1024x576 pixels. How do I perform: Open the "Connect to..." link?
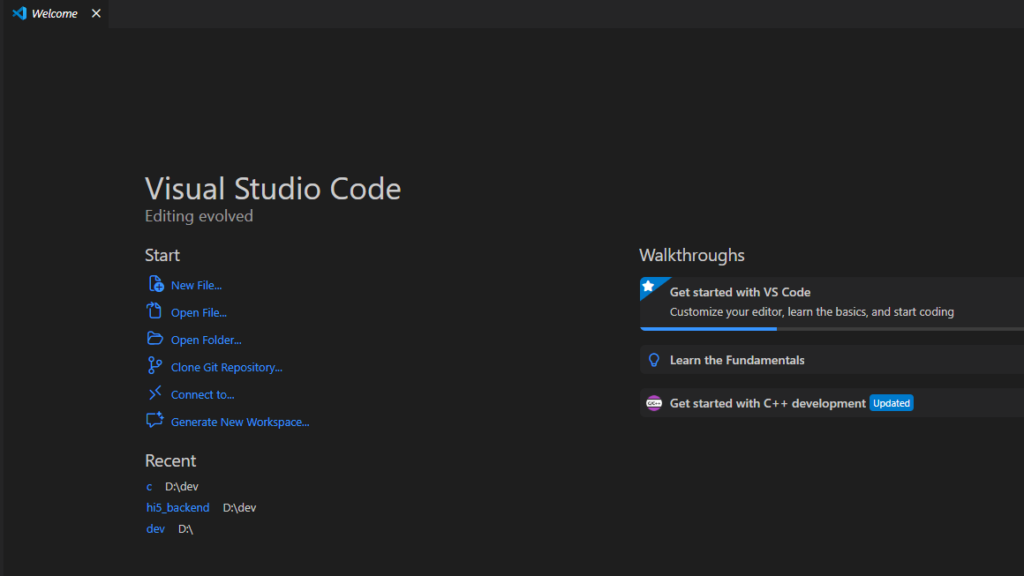click(201, 394)
